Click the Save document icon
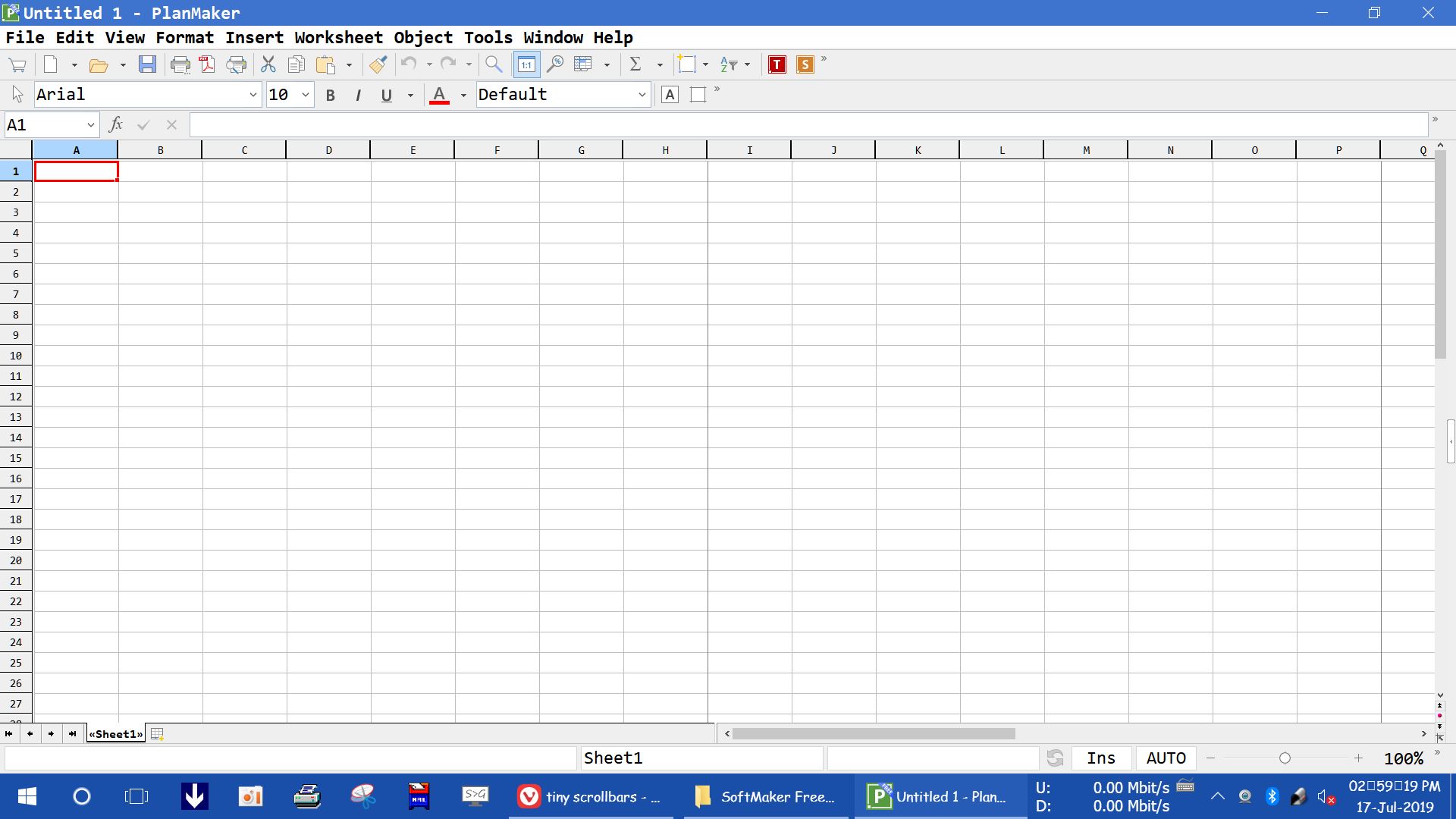Image resolution: width=1456 pixels, height=819 pixels. (147, 64)
